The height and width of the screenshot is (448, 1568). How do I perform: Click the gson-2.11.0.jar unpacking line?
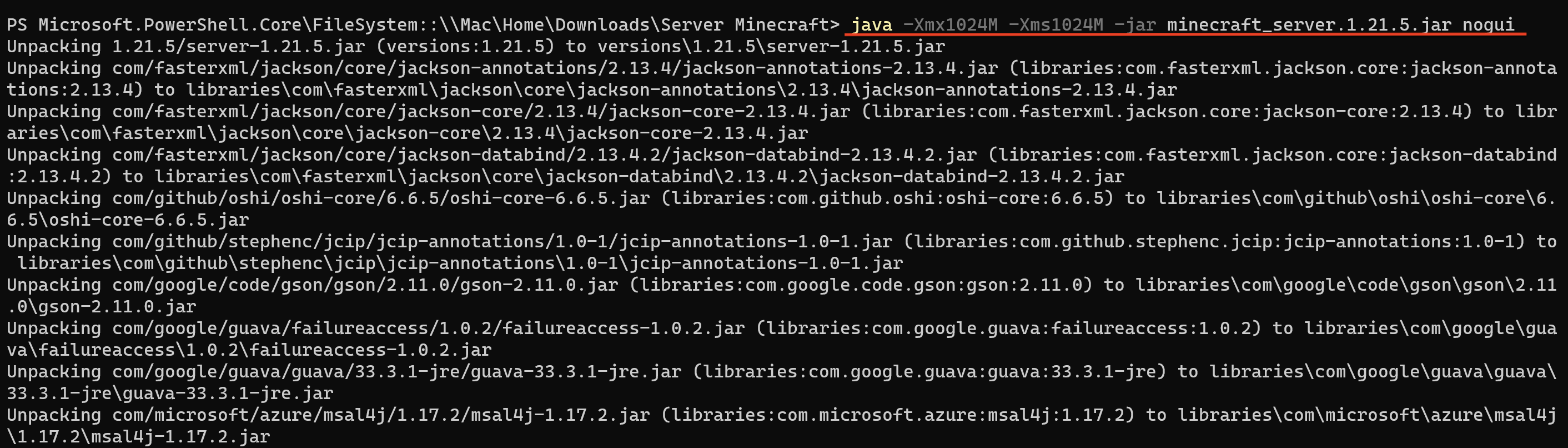pyautogui.click(x=782, y=296)
